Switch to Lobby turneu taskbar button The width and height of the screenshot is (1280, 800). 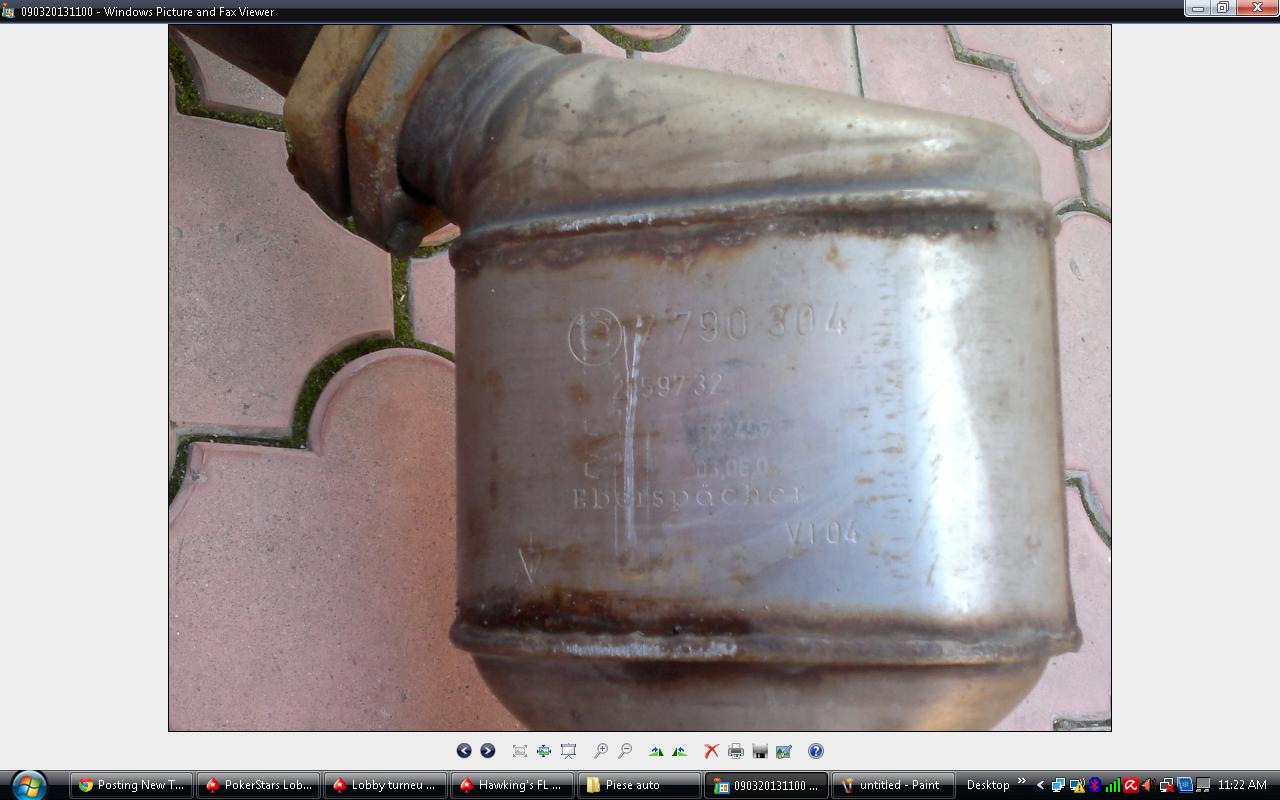[x=386, y=785]
